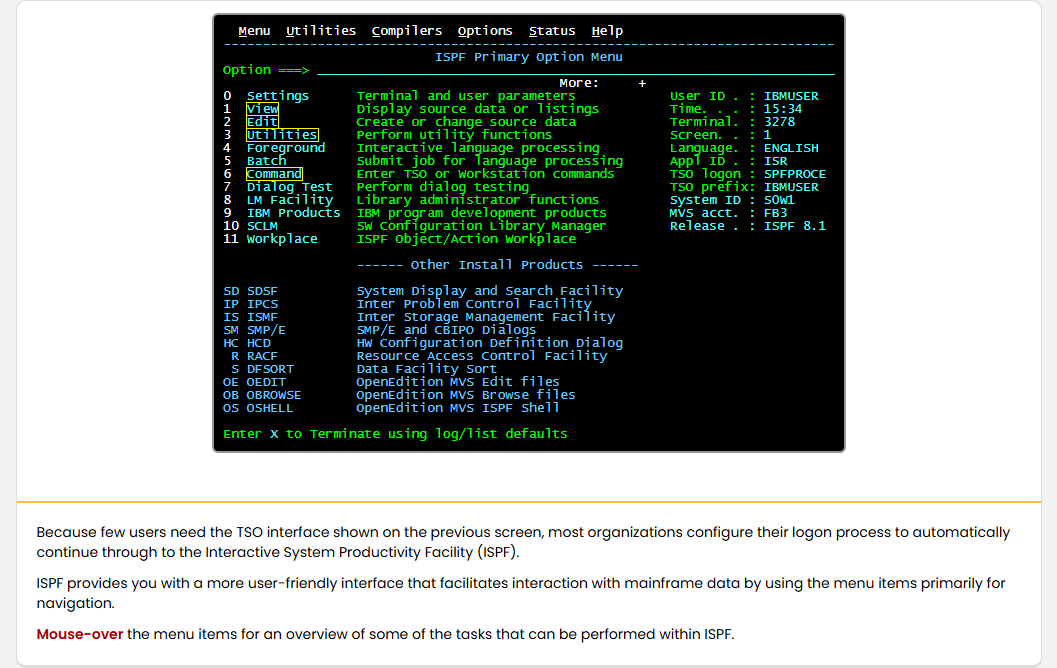Select the OBROWSE product entry
Viewport: 1057px width, 668px height.
click(x=274, y=395)
